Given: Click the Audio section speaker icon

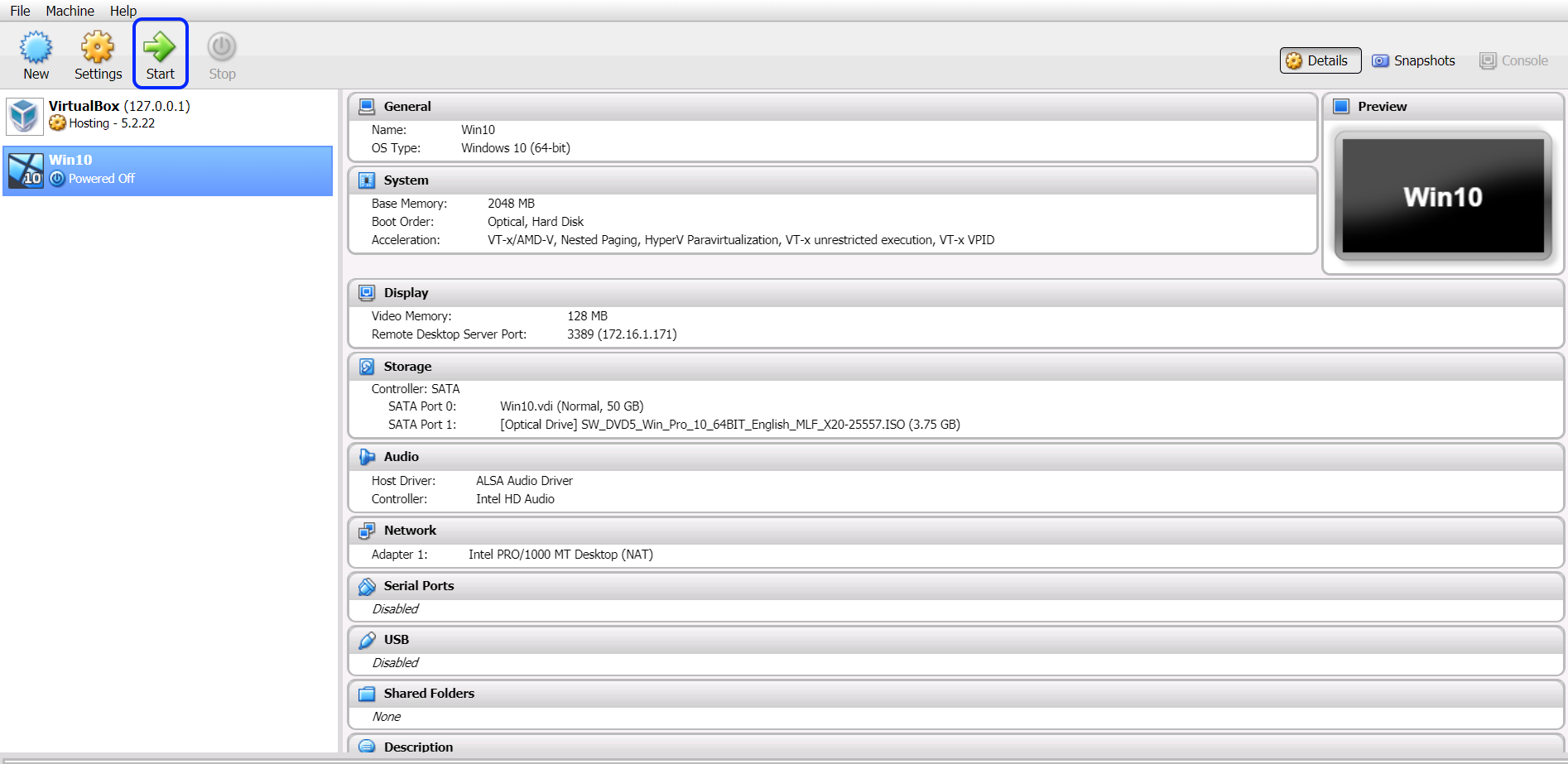Looking at the screenshot, I should [367, 457].
